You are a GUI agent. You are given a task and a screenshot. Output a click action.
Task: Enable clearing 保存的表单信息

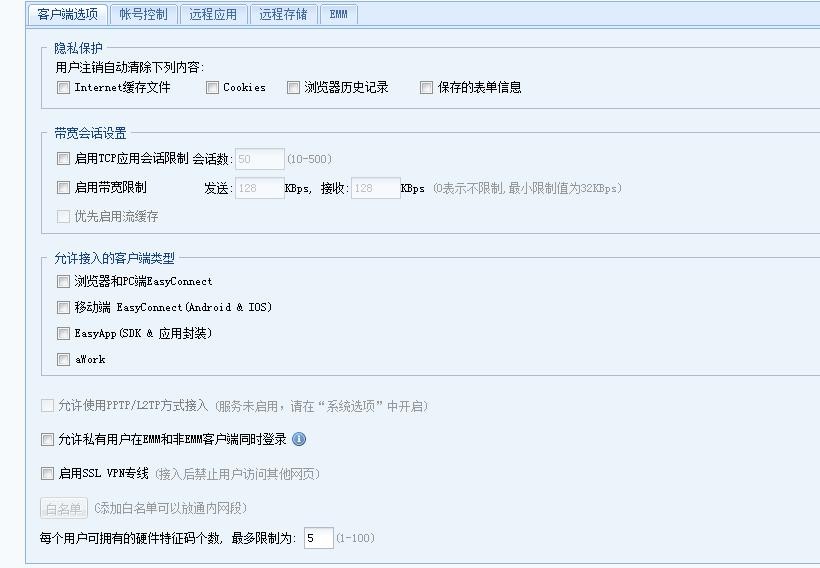coord(426,88)
